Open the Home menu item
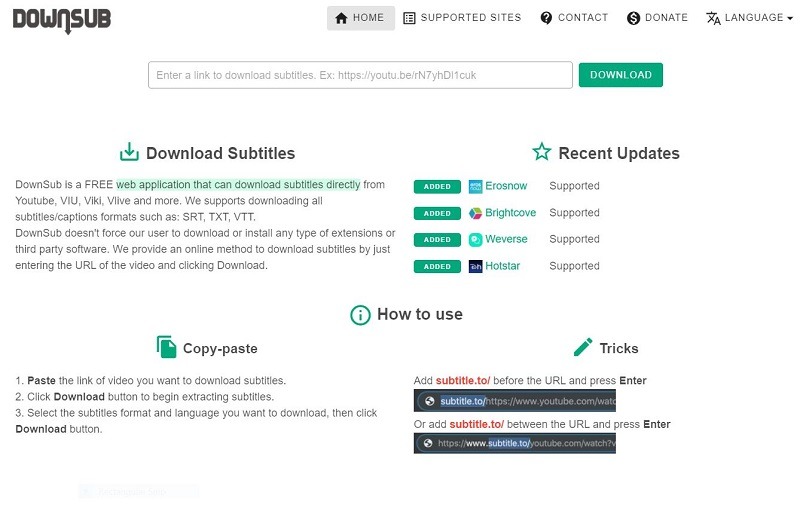 pyautogui.click(x=360, y=18)
